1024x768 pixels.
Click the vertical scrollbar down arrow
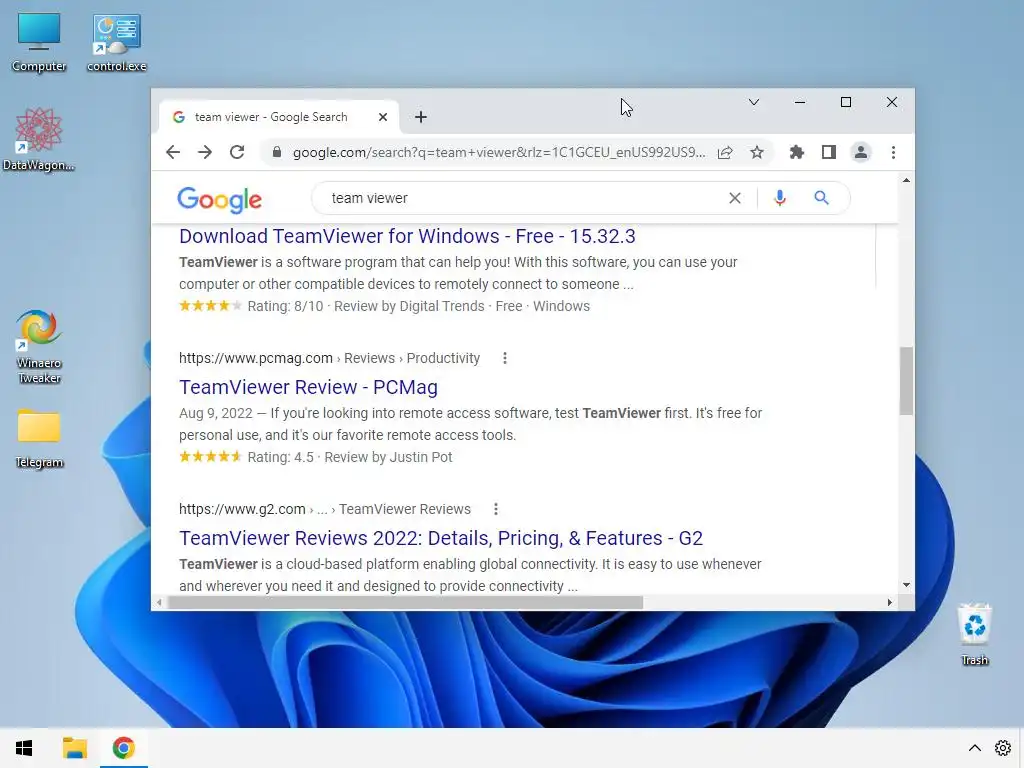click(906, 584)
